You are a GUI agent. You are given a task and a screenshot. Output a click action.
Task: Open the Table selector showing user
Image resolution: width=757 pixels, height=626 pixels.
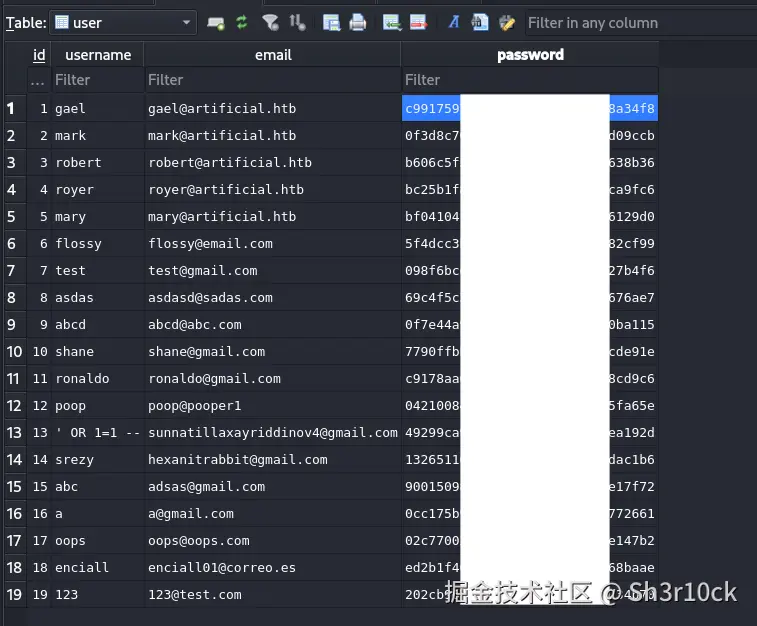pyautogui.click(x=123, y=23)
